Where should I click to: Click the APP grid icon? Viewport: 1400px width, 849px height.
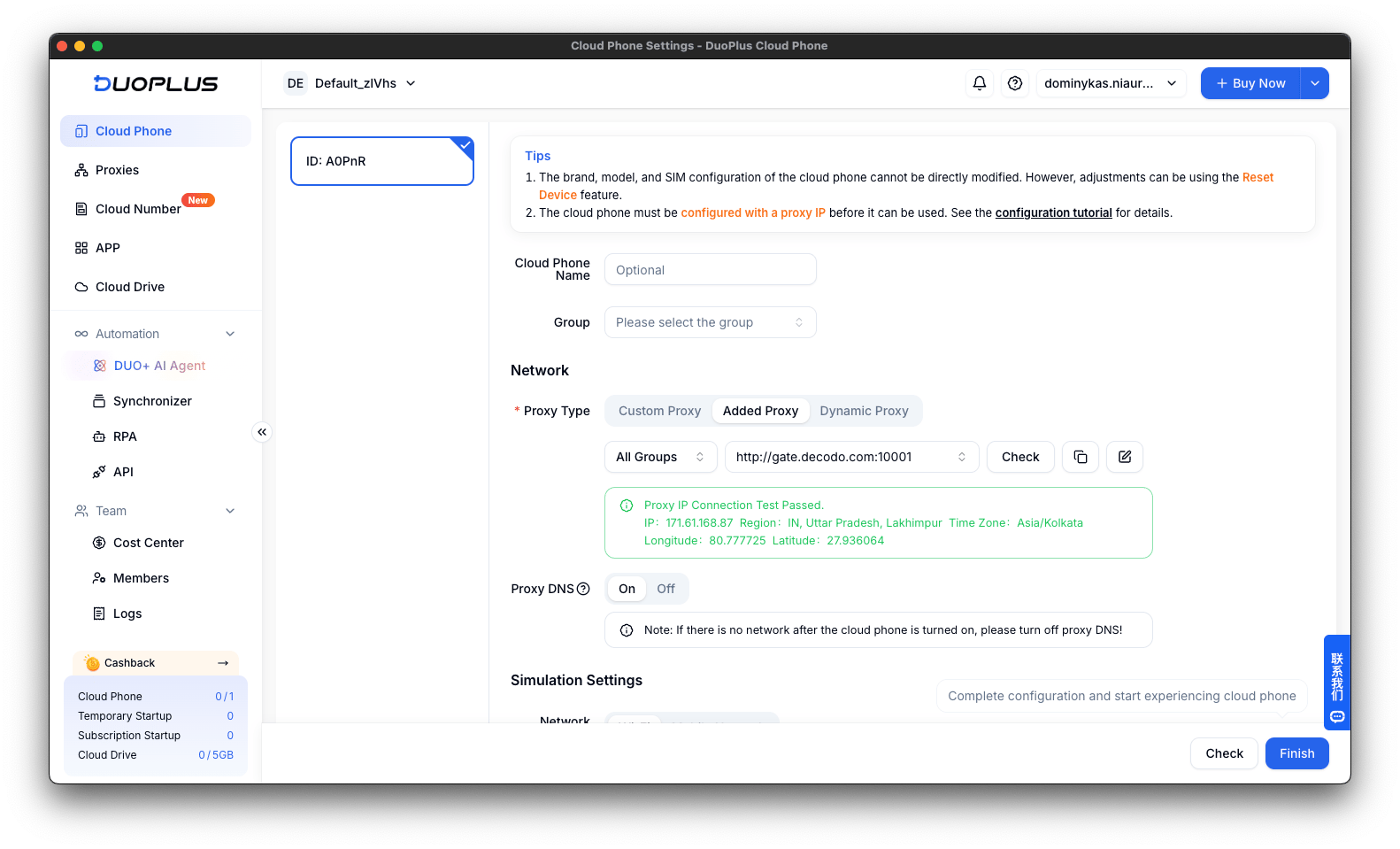[81, 248]
